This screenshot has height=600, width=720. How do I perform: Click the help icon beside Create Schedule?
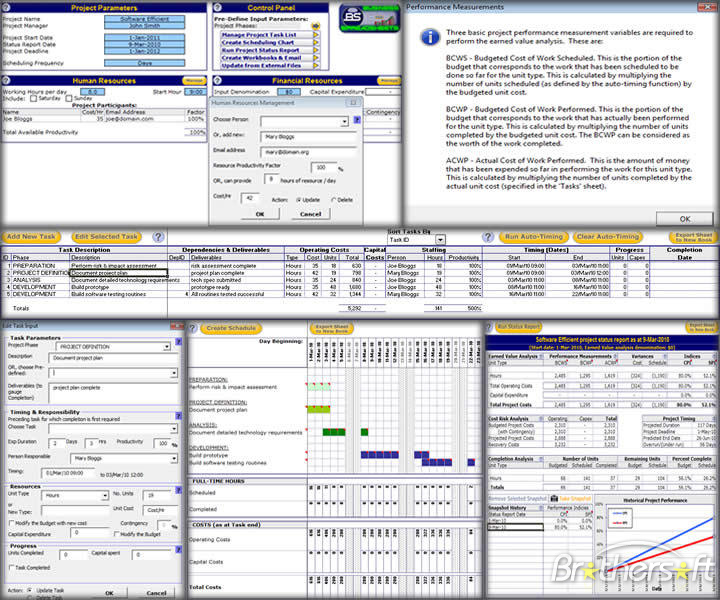(x=193, y=328)
